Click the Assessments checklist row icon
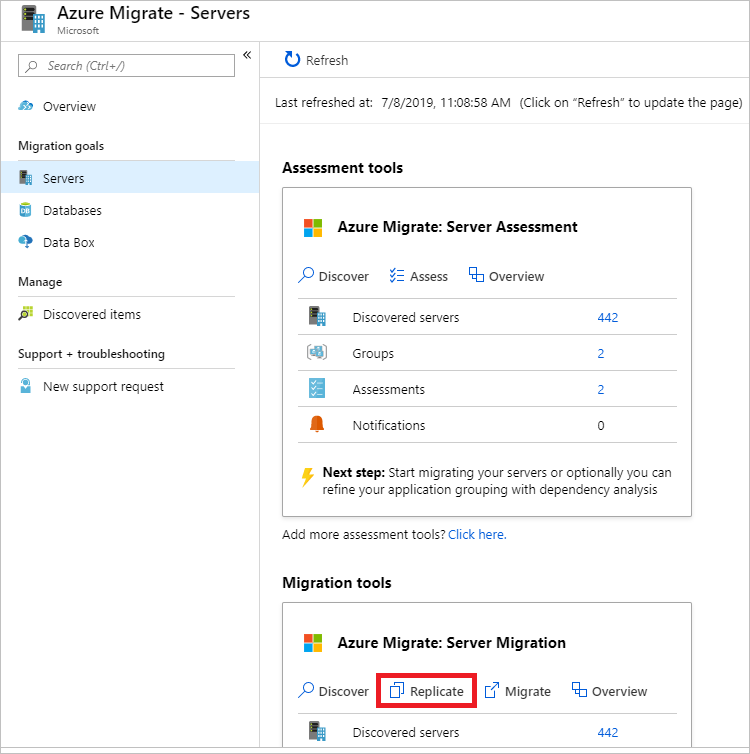Image resolution: width=750 pixels, height=754 pixels. coord(317,388)
